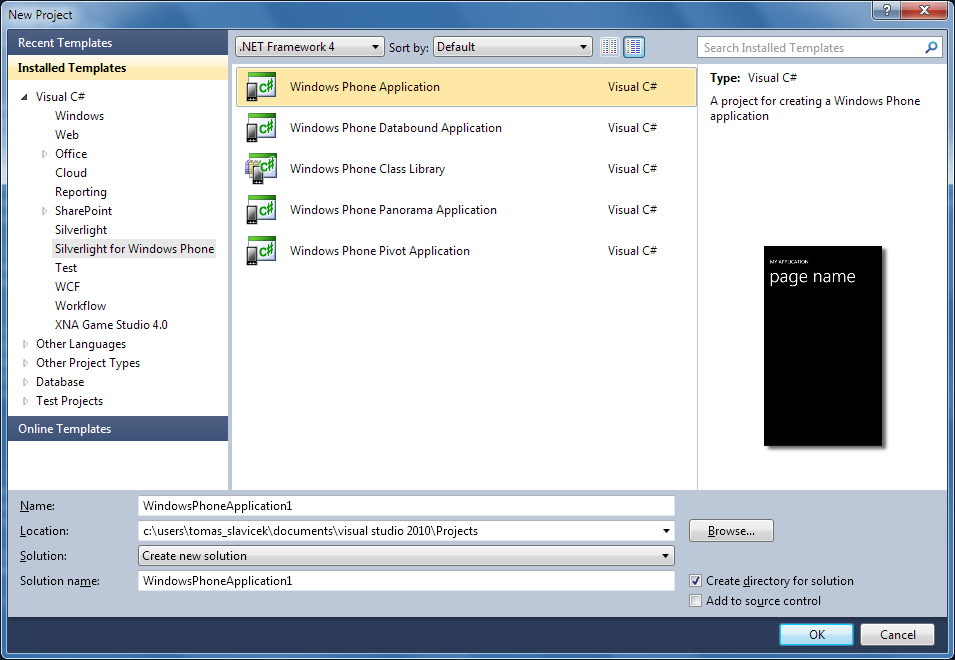
Task: Select the Installed Templates section
Action: coord(118,68)
